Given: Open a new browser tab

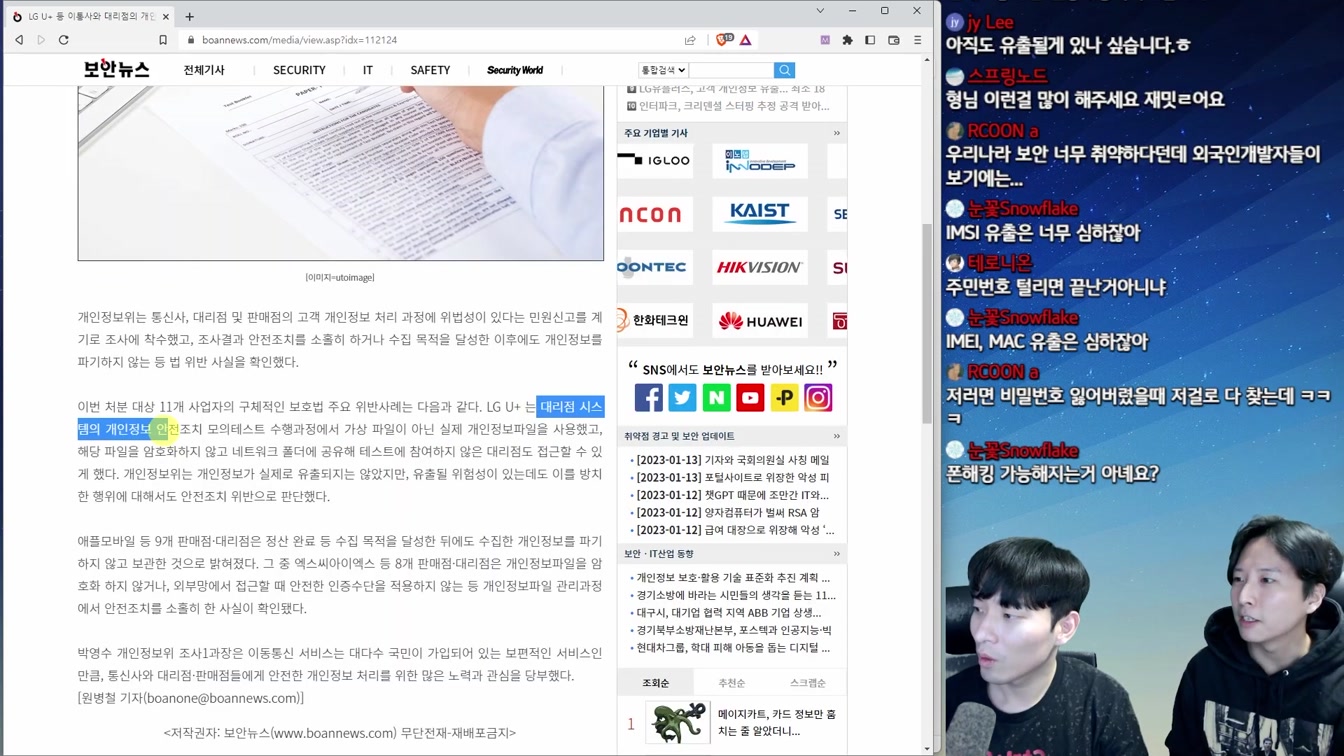Looking at the screenshot, I should coord(190,16).
